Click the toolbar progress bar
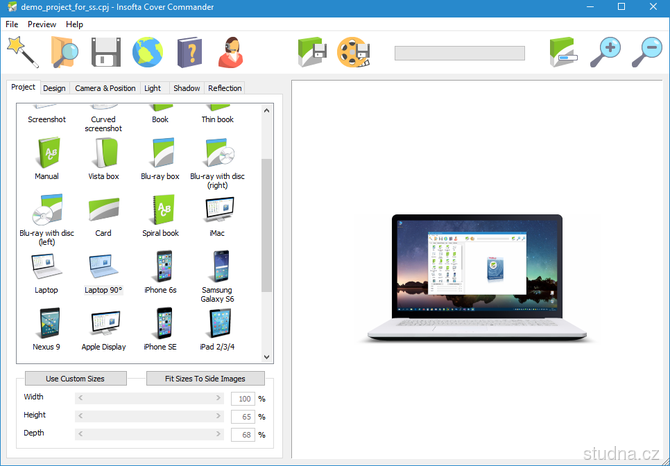 [460, 53]
